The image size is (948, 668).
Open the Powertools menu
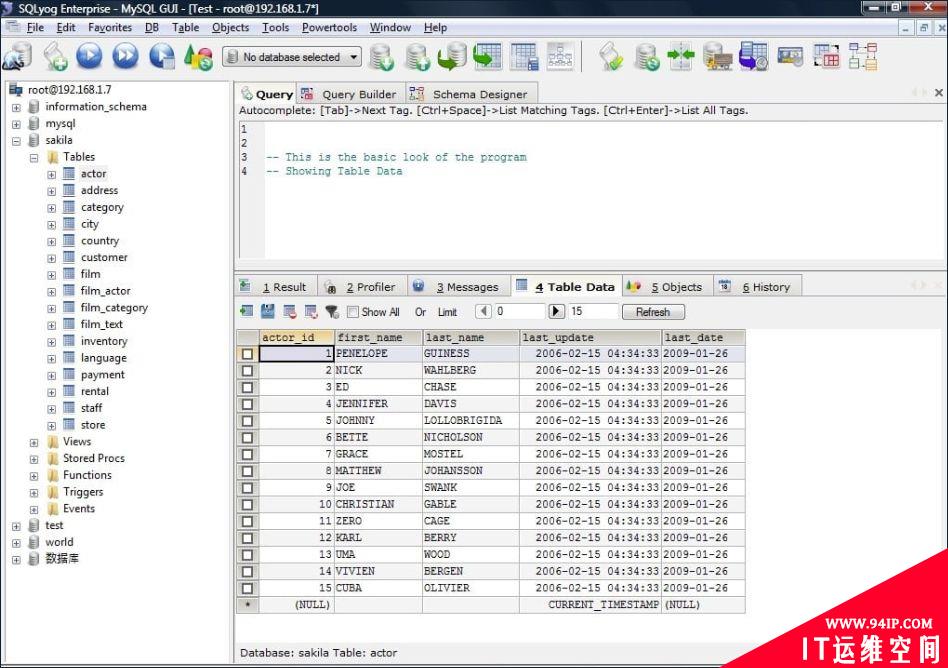[330, 27]
